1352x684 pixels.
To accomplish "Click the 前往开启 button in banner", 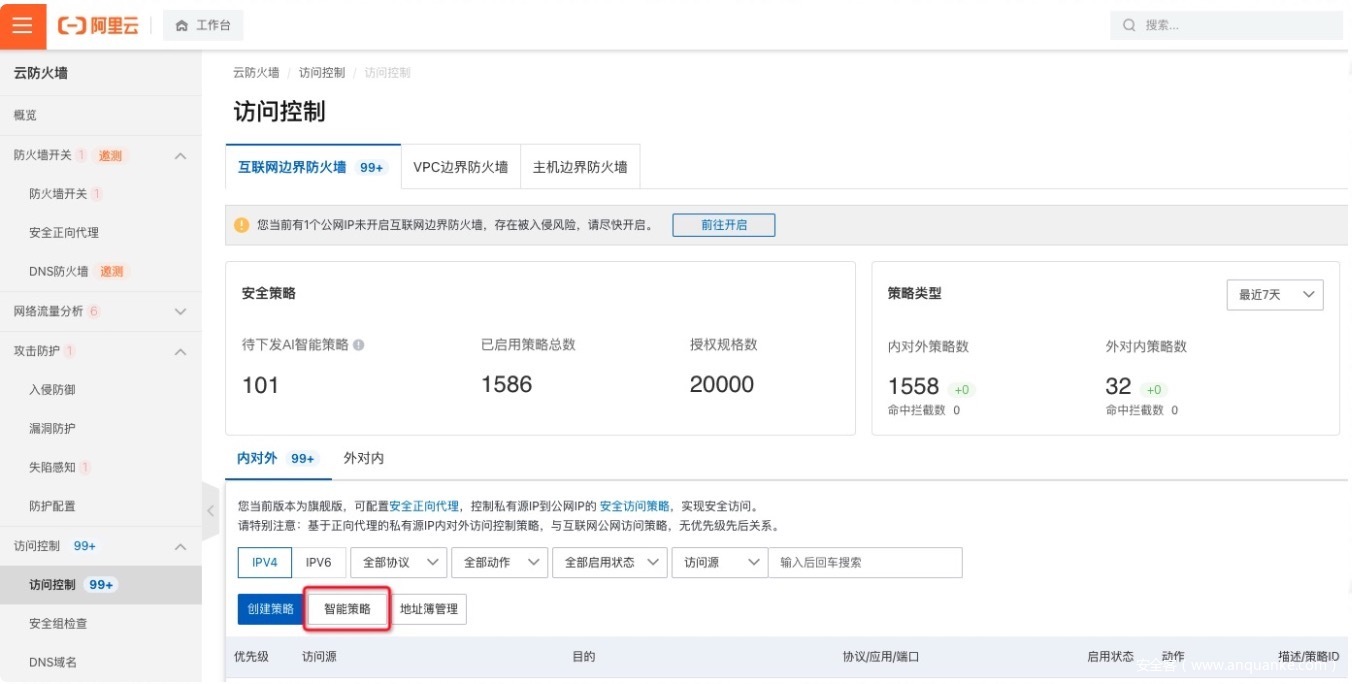I will click(x=723, y=225).
